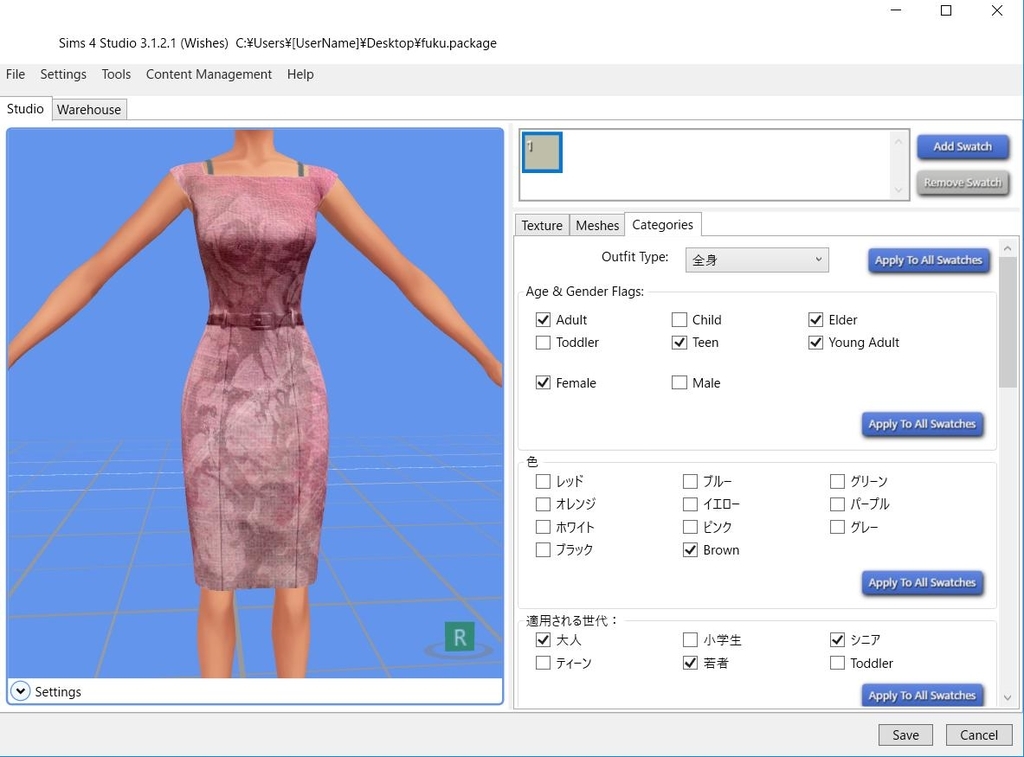Click the categories panel scrollbar thumb

click(x=1007, y=322)
